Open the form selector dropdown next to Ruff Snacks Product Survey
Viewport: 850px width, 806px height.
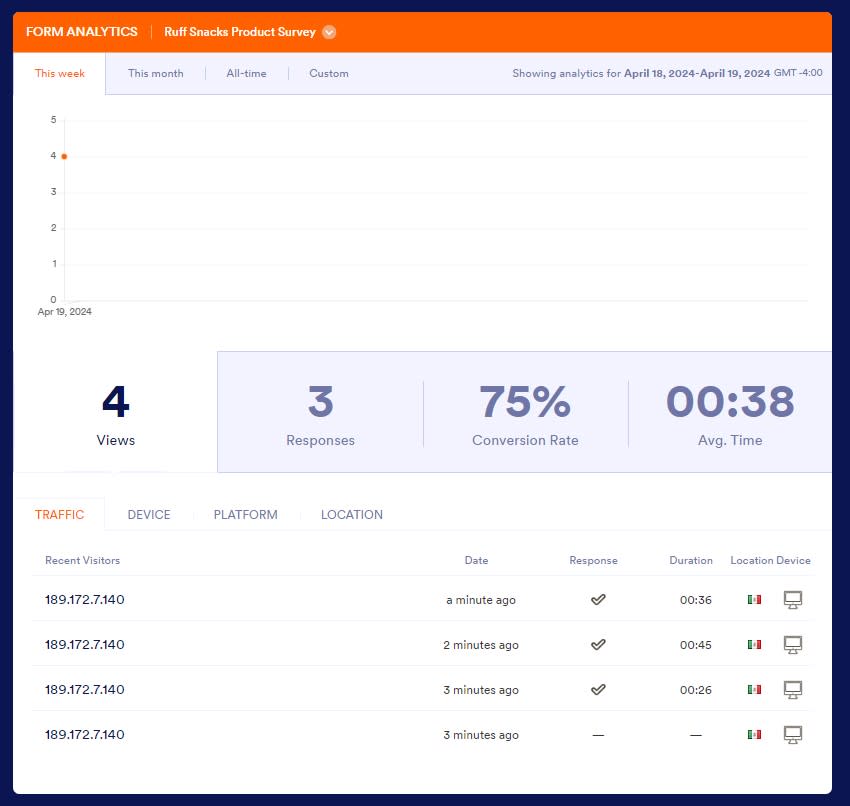click(x=329, y=32)
